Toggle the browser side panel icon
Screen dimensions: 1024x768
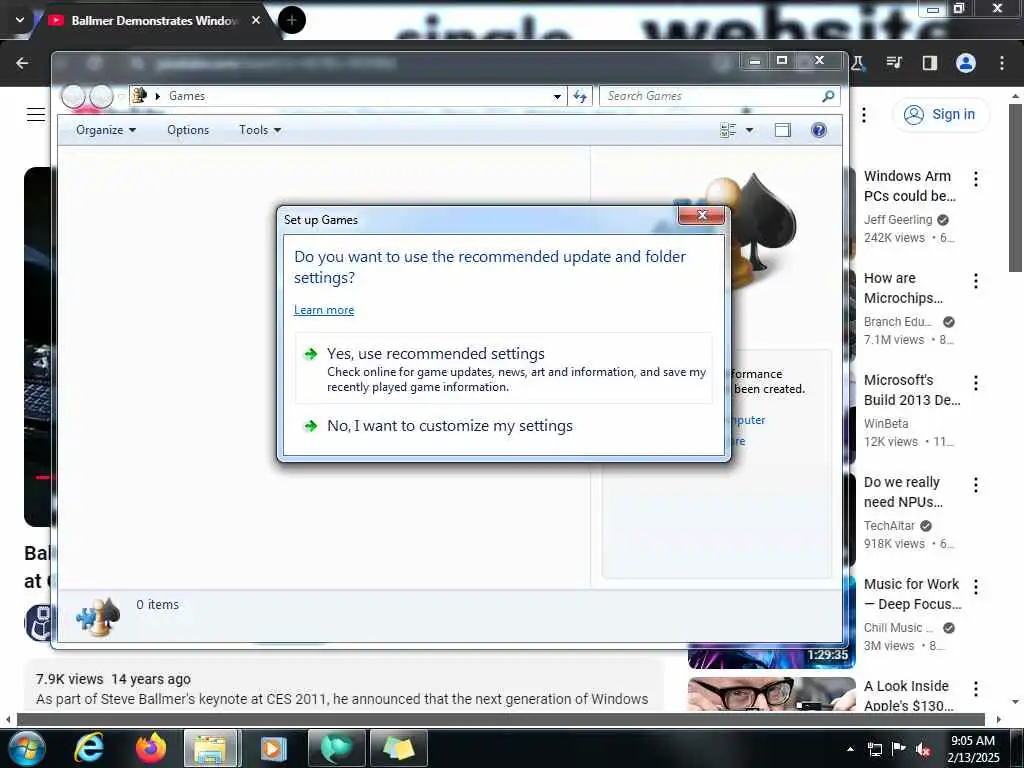tap(930, 63)
